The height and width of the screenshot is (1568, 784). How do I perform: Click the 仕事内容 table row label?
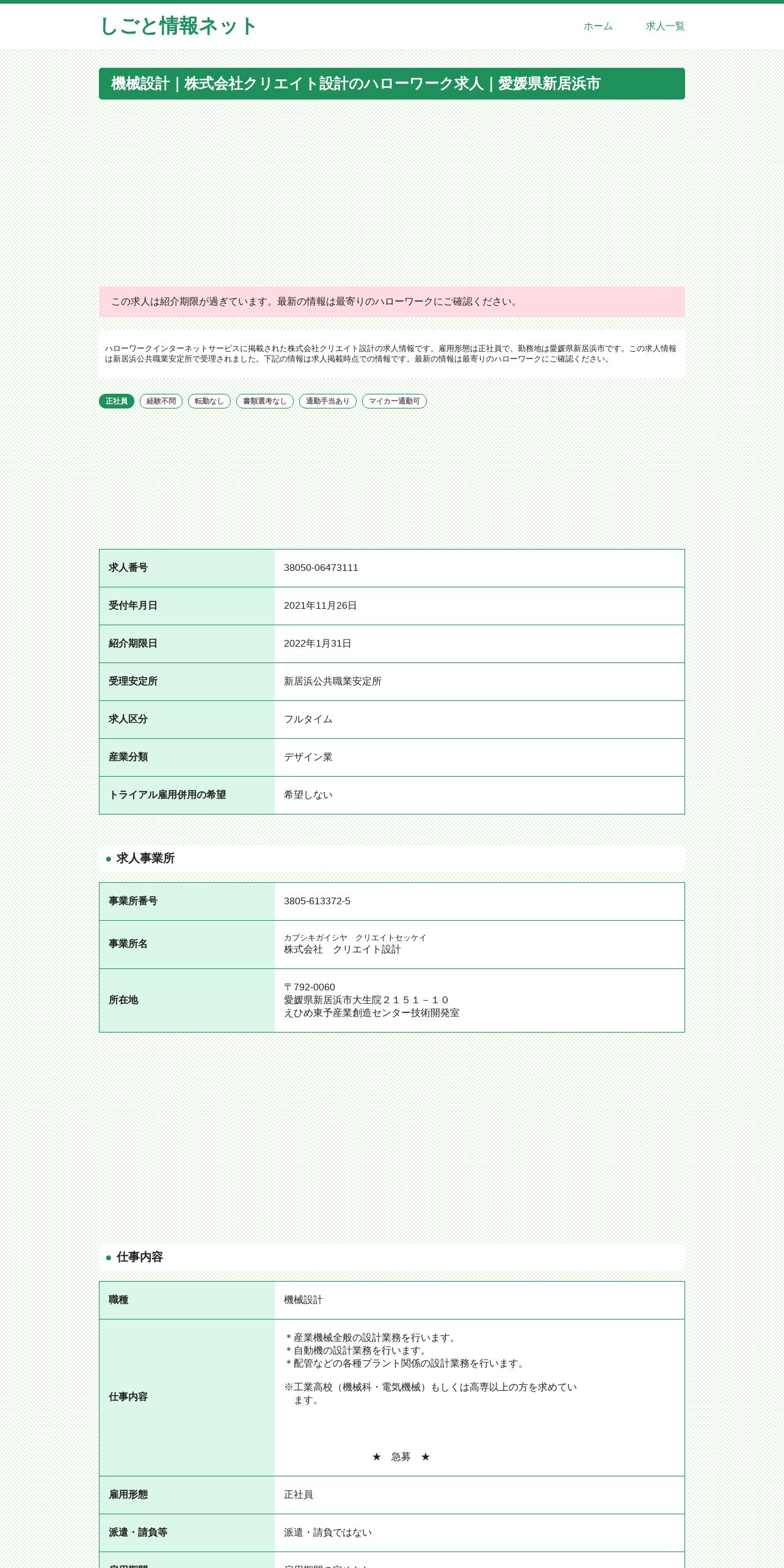128,1397
